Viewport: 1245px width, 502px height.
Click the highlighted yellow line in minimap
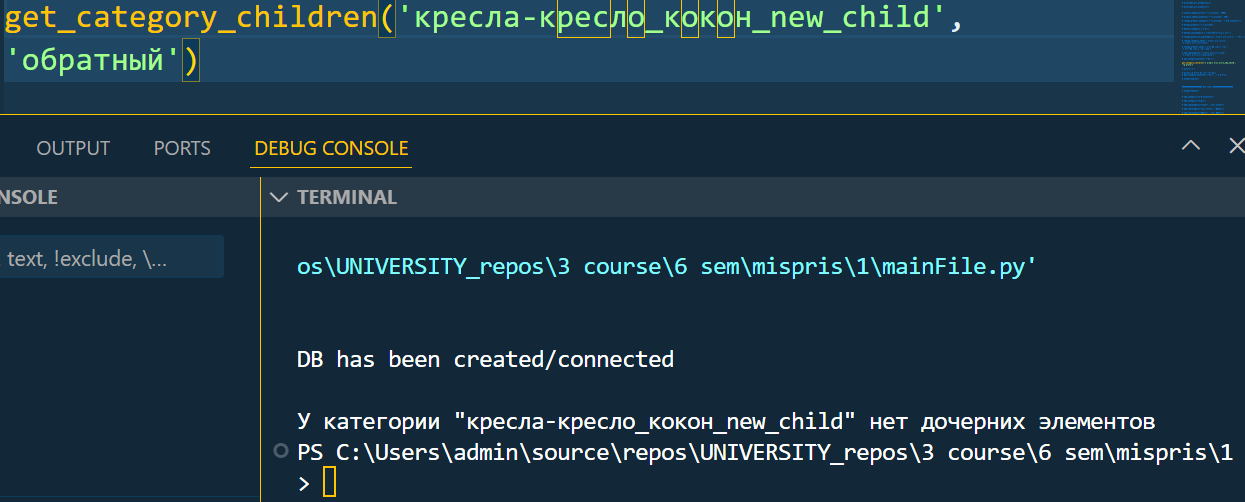click(x=1208, y=63)
